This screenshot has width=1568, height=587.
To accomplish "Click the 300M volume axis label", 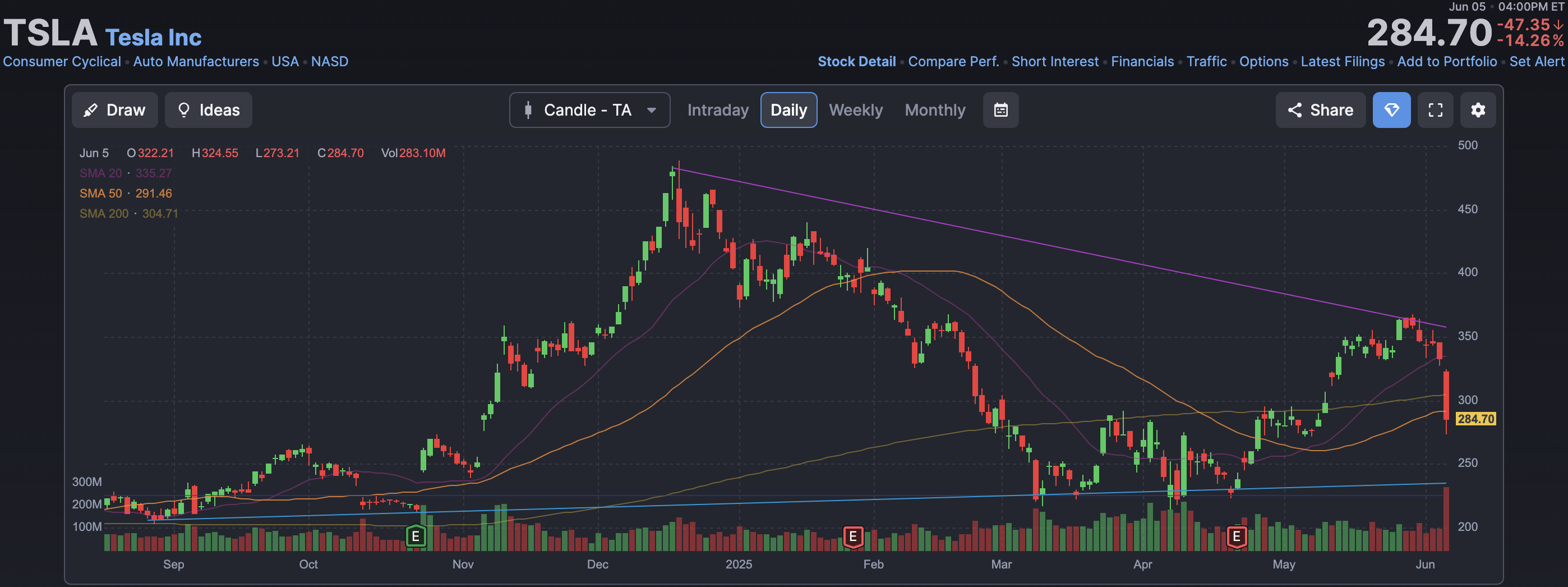I will point(87,481).
